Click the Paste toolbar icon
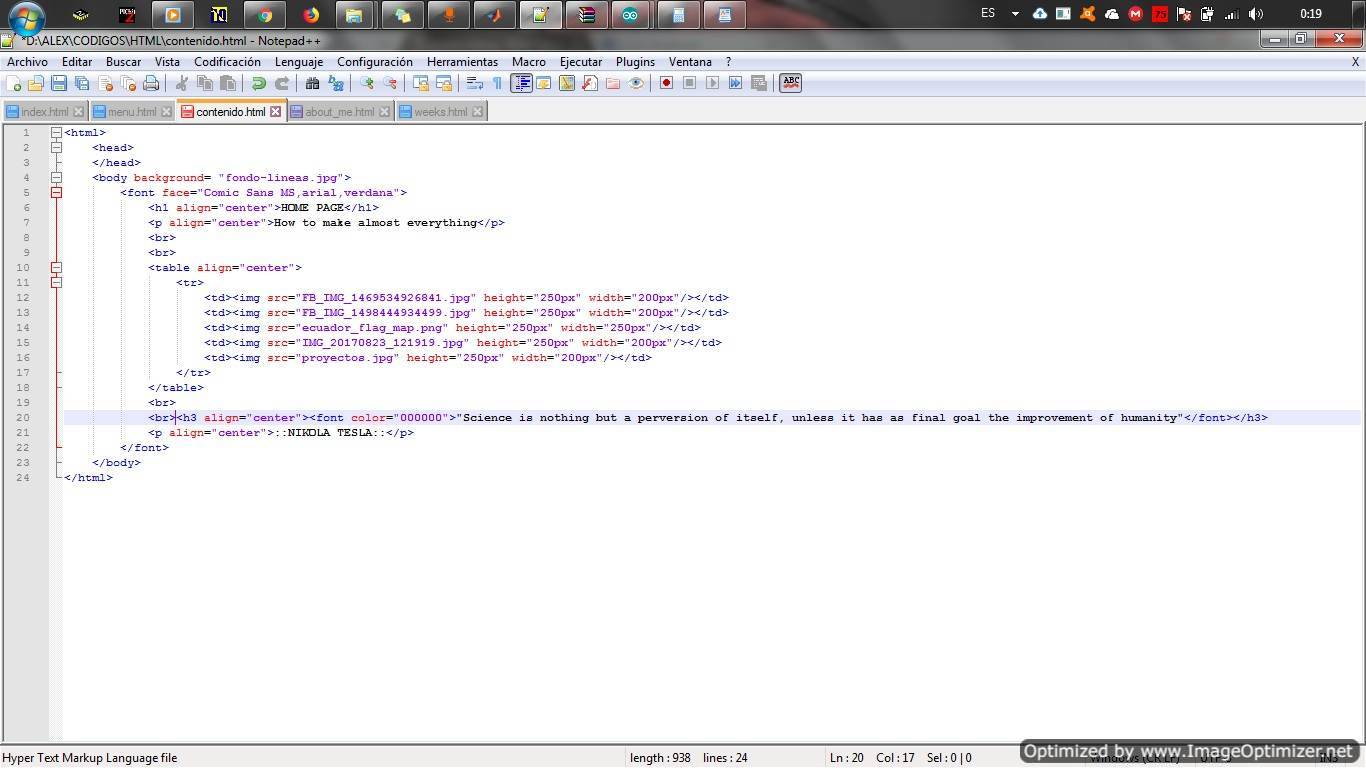This screenshot has height=768, width=1366. 228,83
